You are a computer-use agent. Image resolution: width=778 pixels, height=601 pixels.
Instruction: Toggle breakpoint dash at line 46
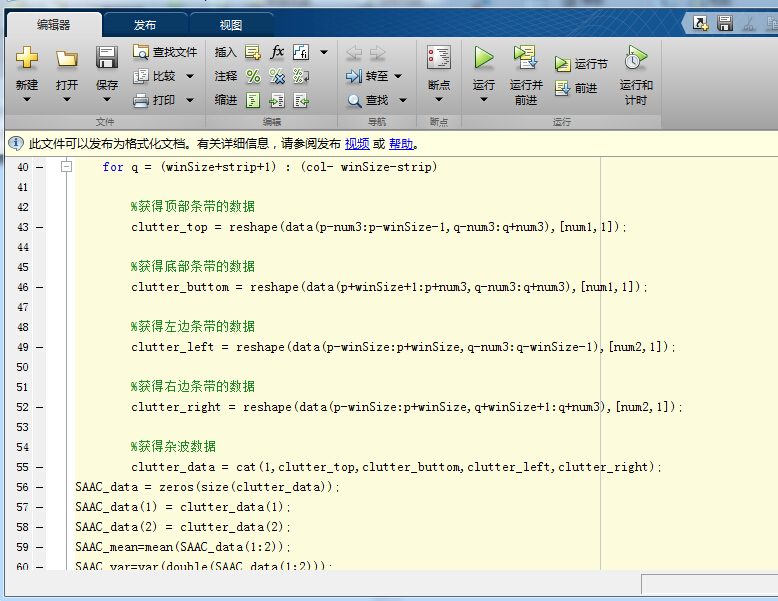40,287
